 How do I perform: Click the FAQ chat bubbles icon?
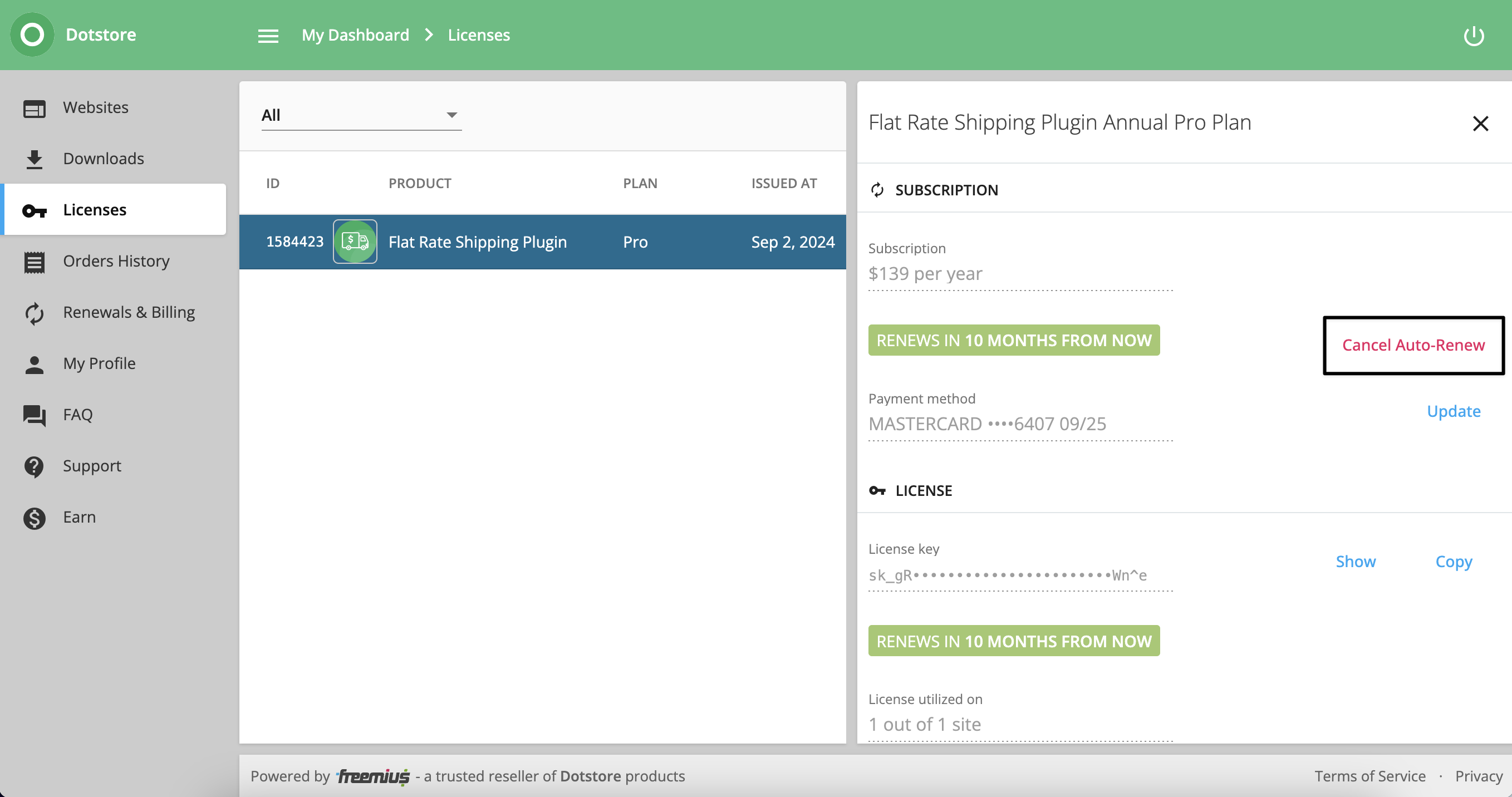[x=34, y=416]
